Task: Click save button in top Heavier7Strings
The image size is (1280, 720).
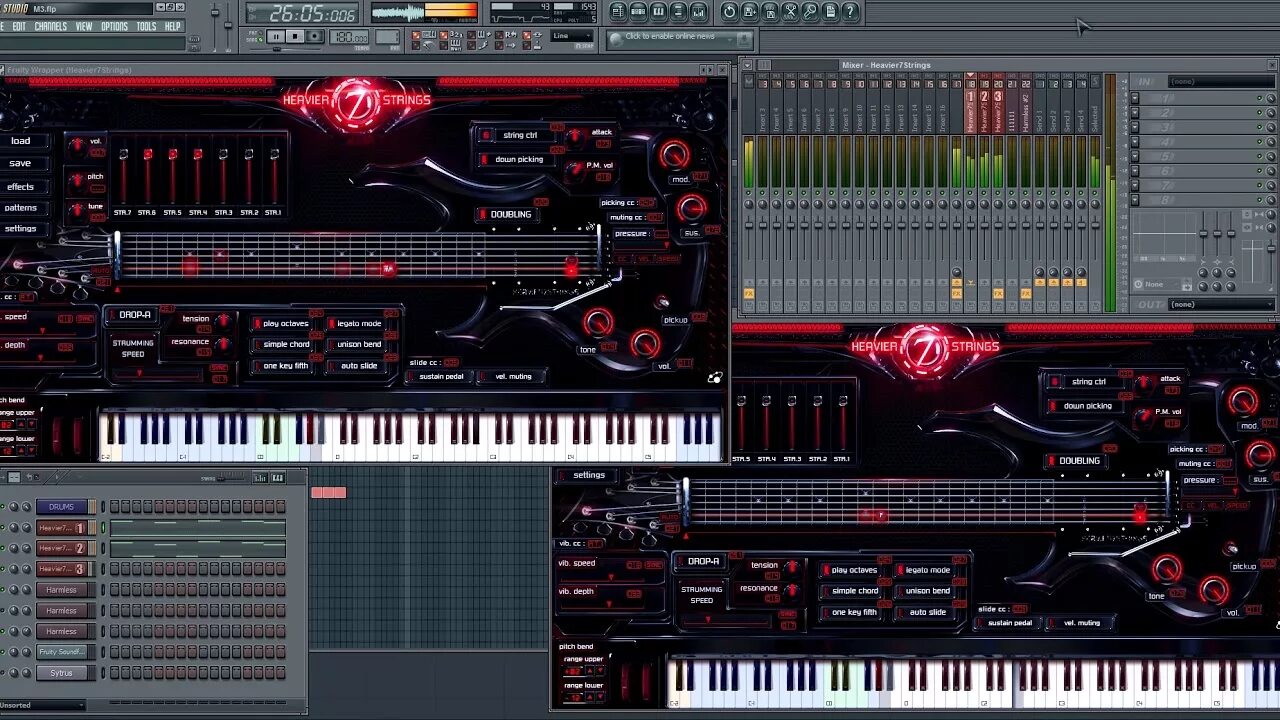Action: [21, 163]
